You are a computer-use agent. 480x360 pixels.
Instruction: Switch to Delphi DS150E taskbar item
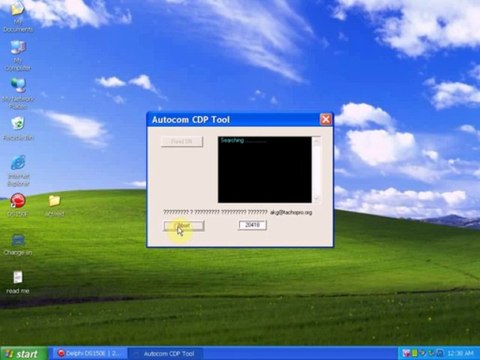(90, 353)
